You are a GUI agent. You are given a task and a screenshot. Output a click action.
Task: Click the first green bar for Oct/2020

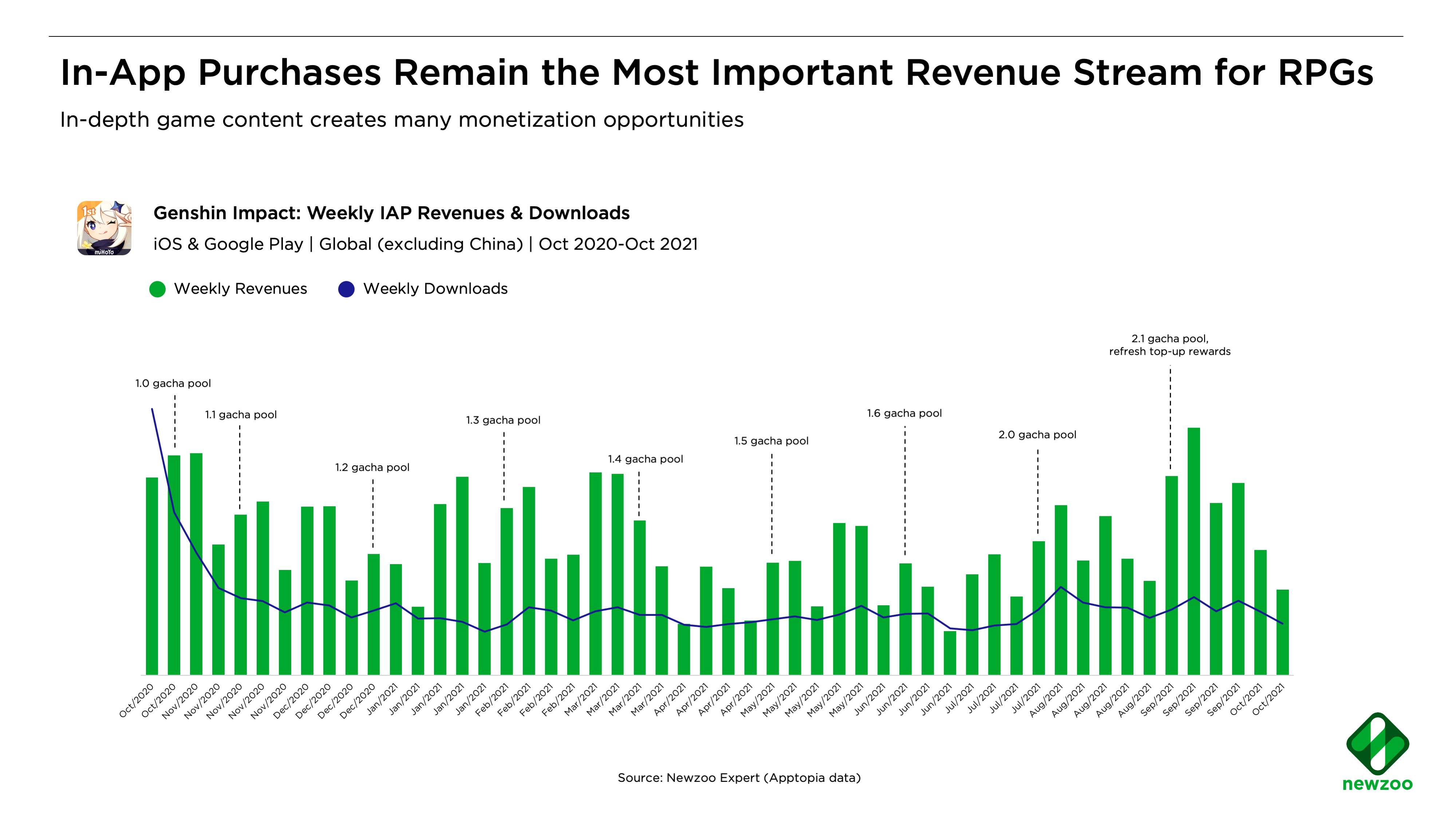(x=152, y=576)
